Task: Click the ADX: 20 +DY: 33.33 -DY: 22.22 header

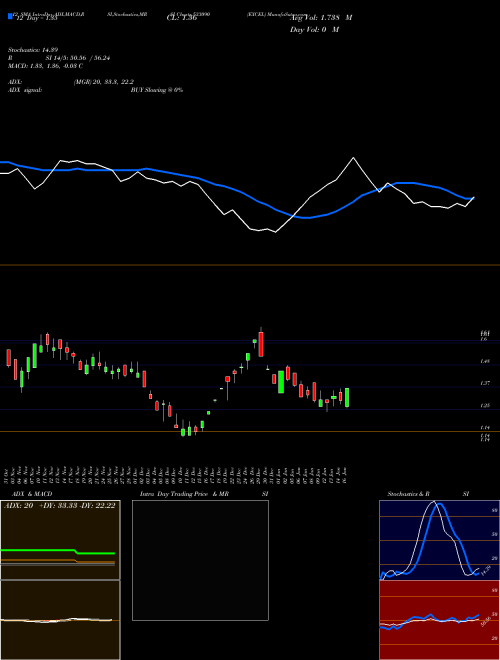Action: coord(60,506)
